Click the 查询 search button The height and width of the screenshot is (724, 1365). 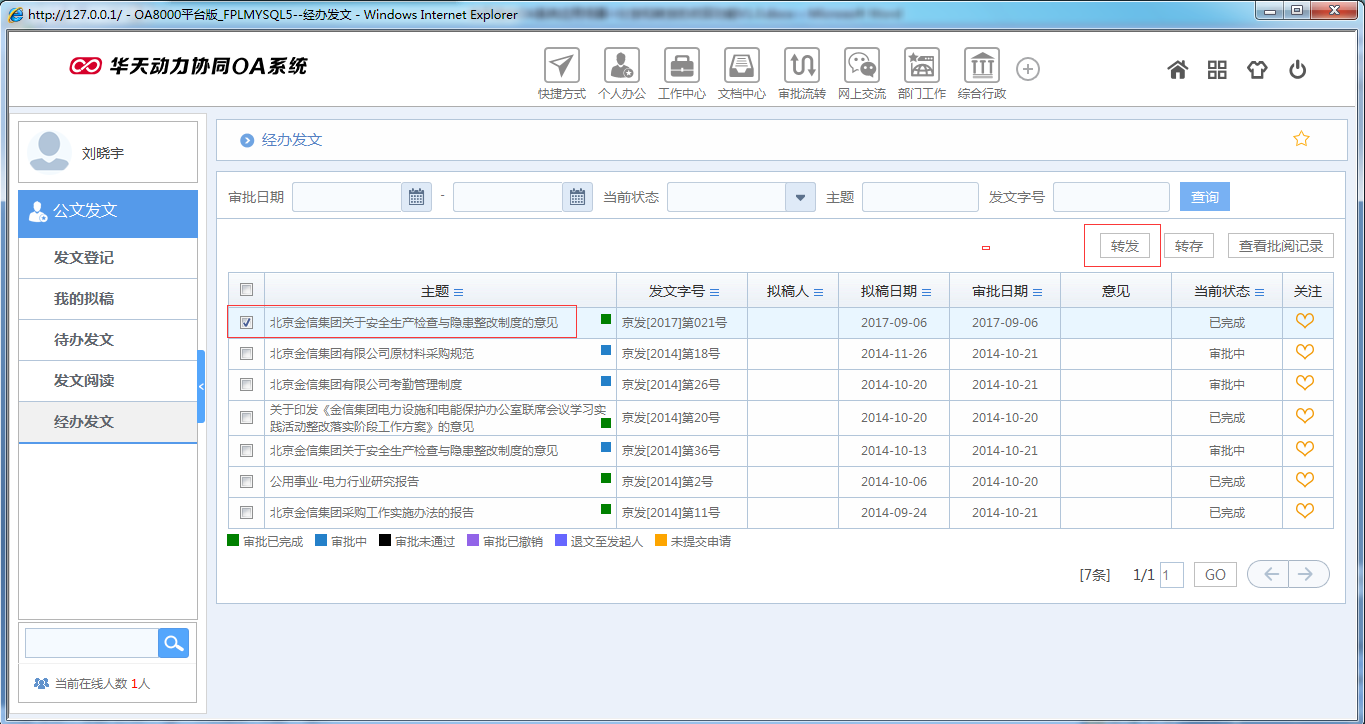click(x=1204, y=196)
